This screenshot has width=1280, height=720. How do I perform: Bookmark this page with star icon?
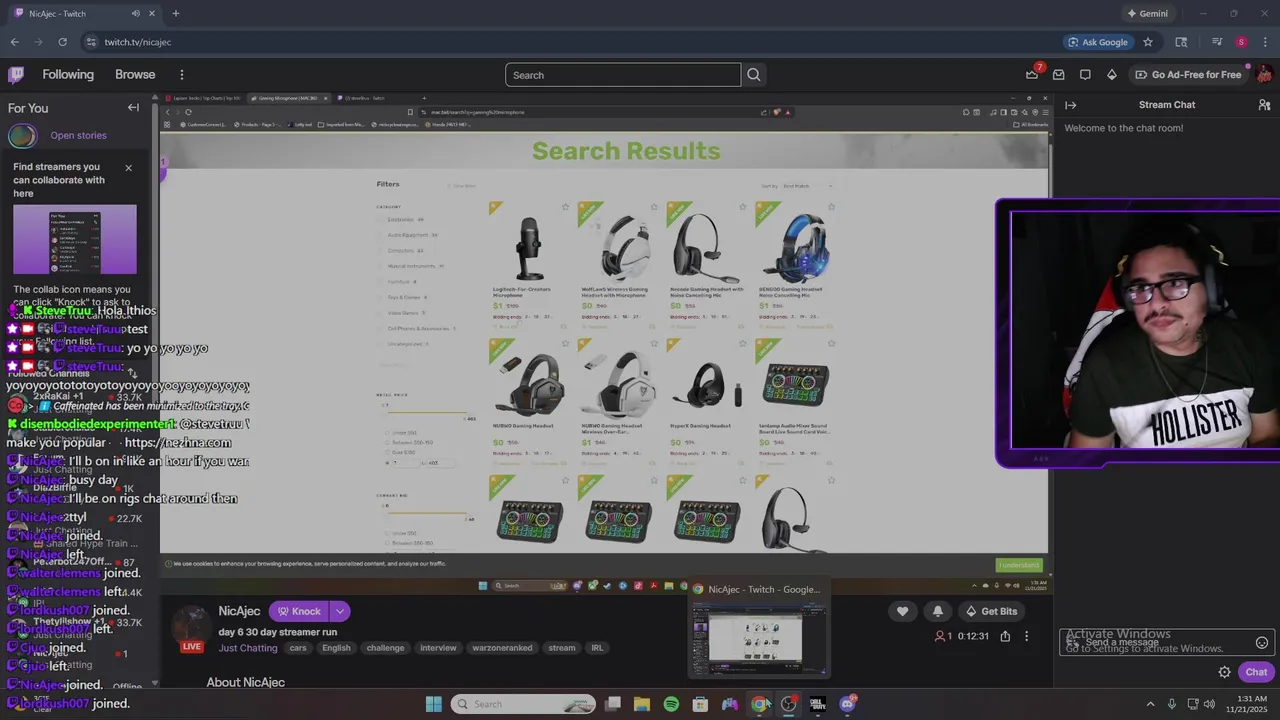[1148, 42]
